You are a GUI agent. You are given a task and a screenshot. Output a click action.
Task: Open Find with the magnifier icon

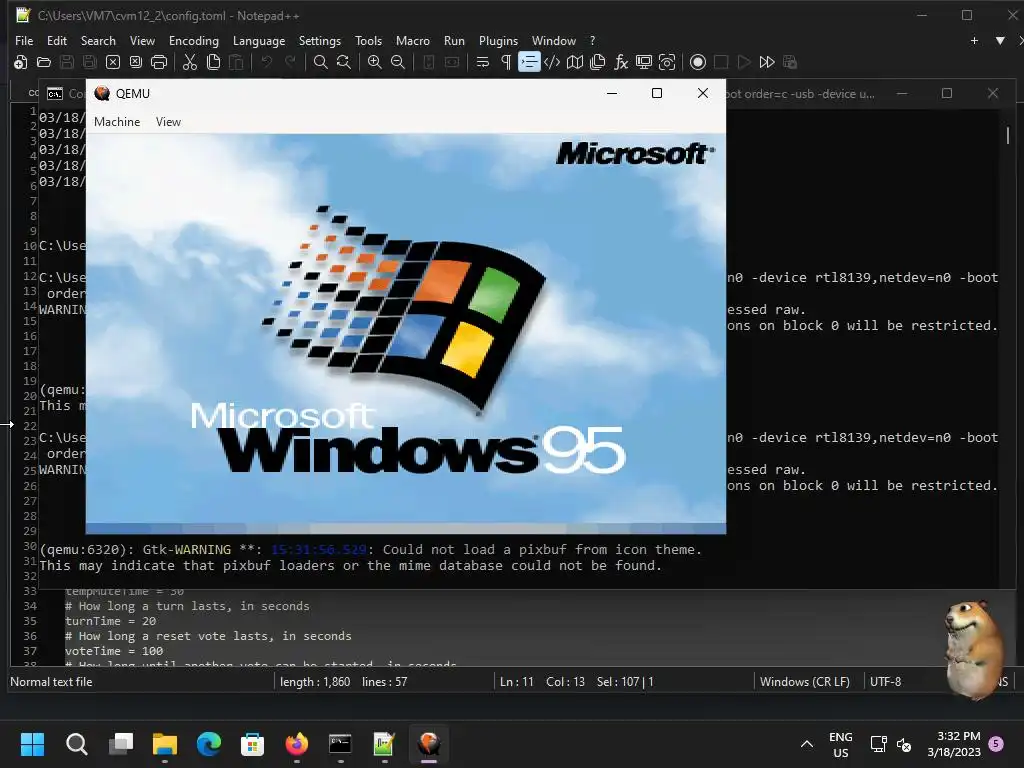[x=321, y=62]
